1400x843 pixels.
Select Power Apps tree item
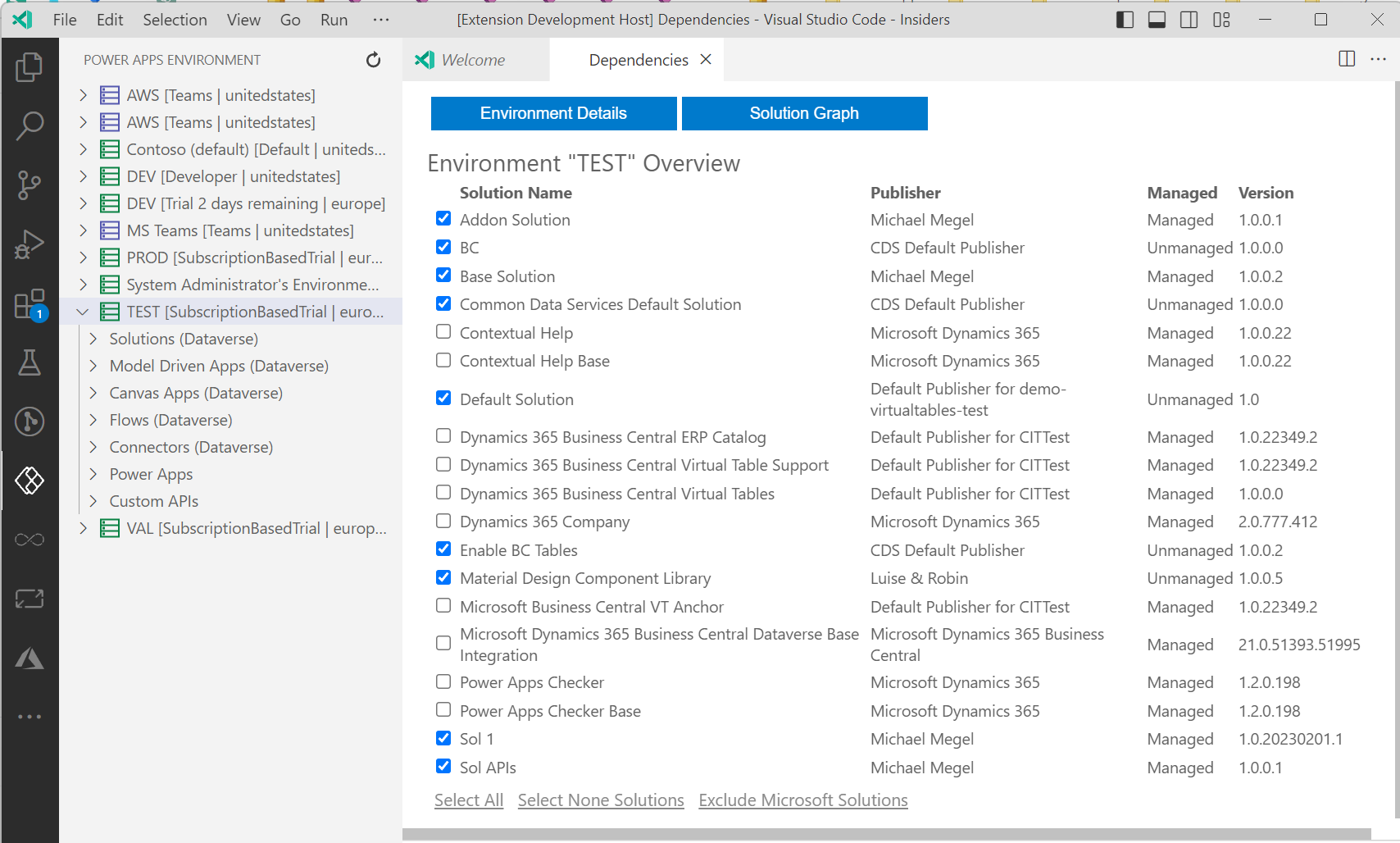coord(231,474)
